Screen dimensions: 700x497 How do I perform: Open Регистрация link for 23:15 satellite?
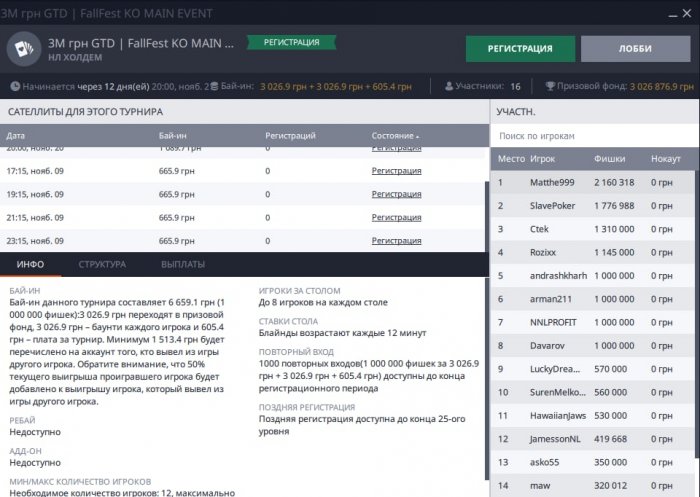point(396,241)
